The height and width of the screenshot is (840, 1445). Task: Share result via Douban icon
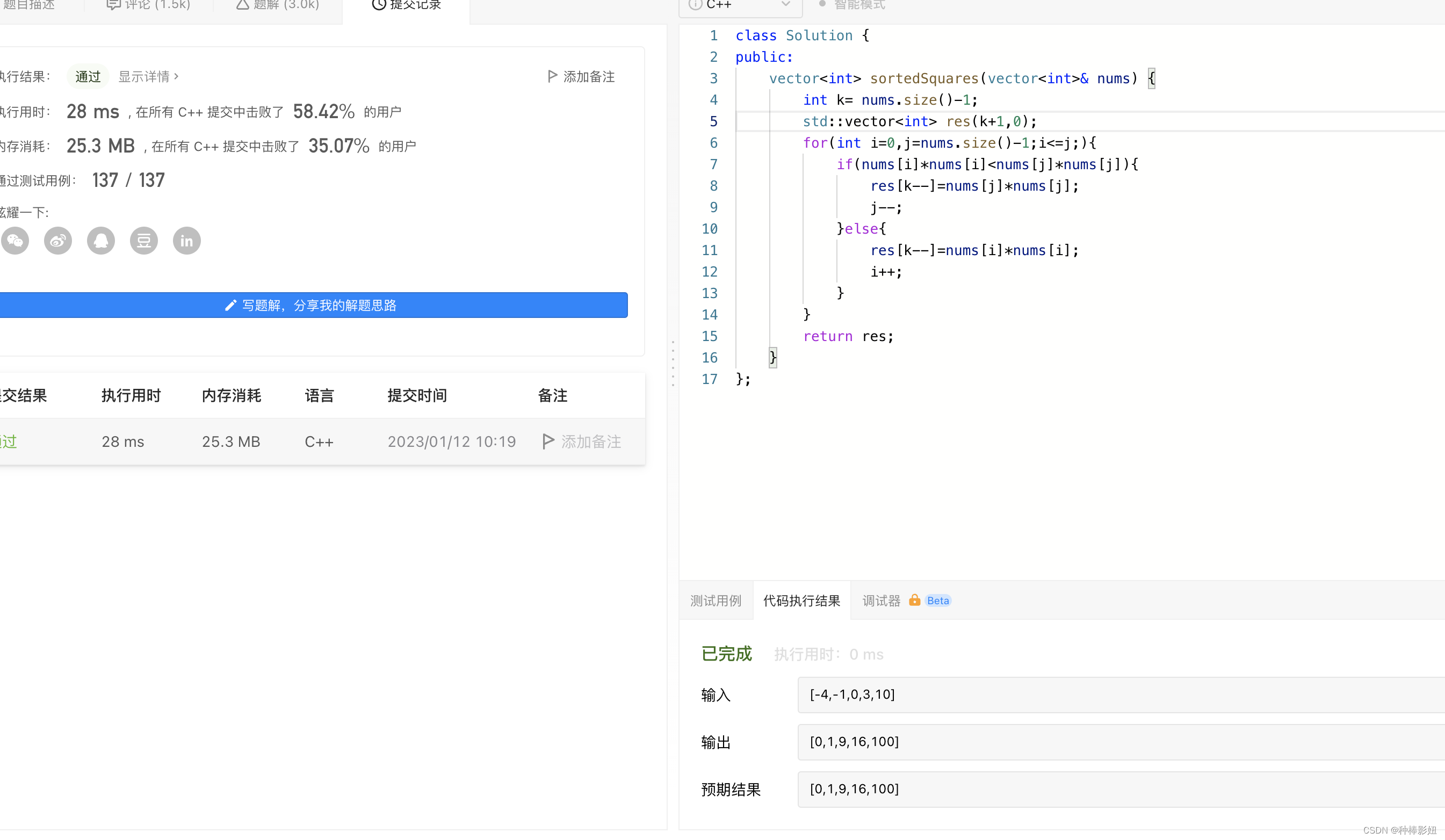(x=144, y=241)
